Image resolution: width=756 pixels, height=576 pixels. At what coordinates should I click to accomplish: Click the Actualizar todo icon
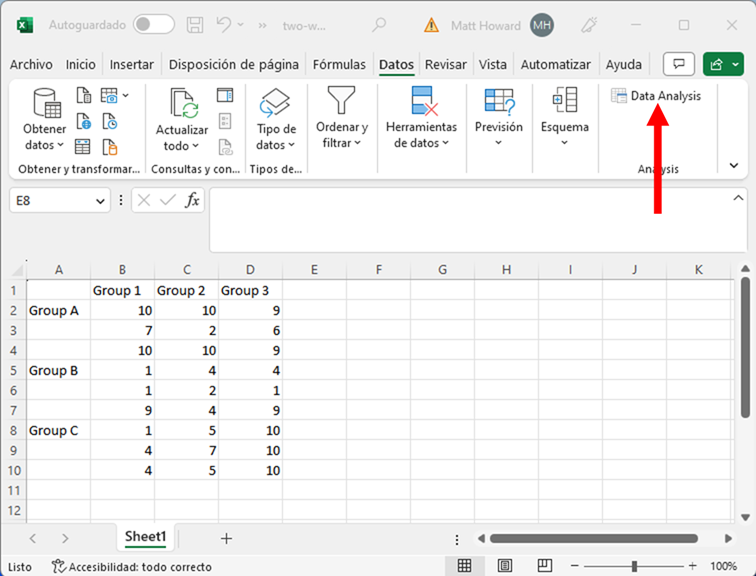[x=182, y=120]
